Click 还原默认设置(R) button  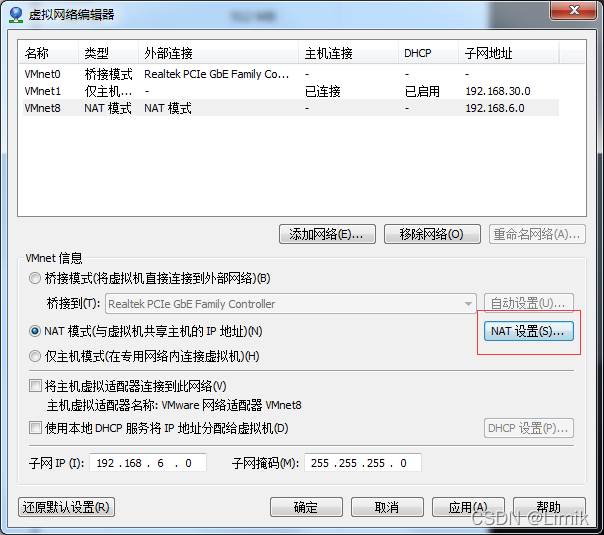pyautogui.click(x=67, y=507)
